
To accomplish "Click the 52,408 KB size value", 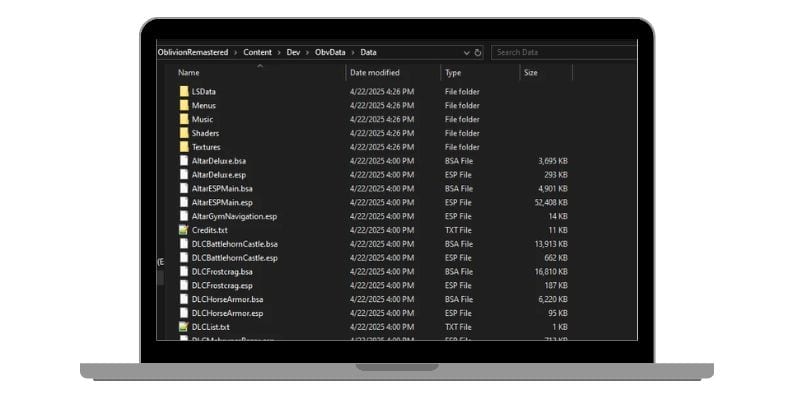I will coord(551,202).
